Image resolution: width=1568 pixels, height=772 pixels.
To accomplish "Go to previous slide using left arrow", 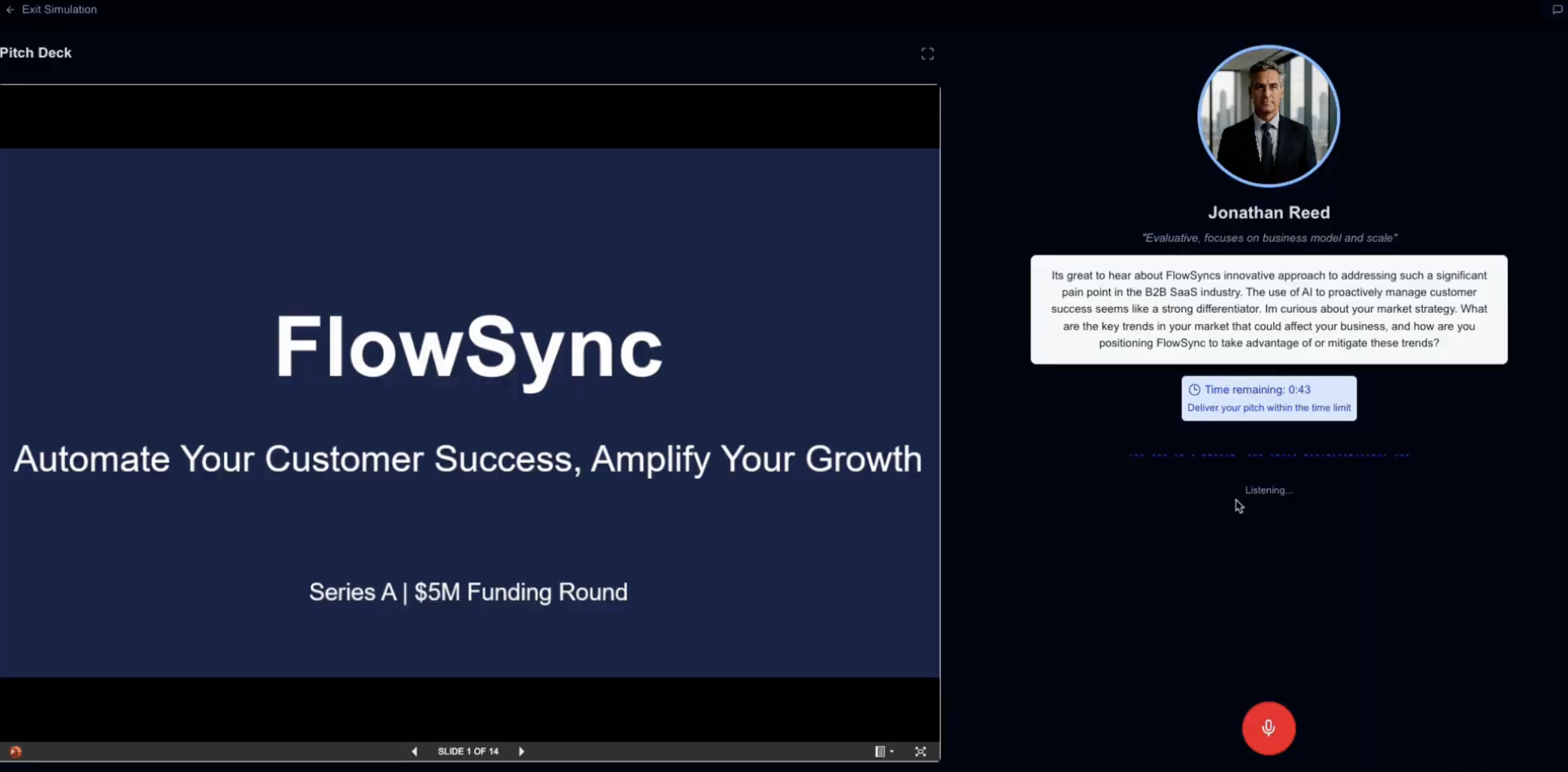I will [x=414, y=751].
